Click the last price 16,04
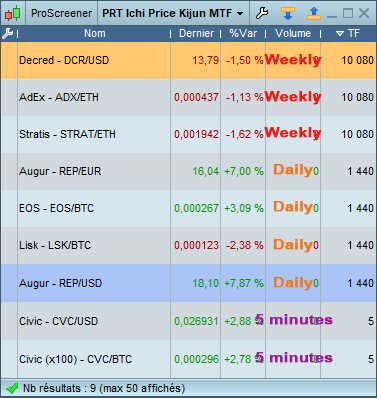377x398 pixels. (205, 171)
